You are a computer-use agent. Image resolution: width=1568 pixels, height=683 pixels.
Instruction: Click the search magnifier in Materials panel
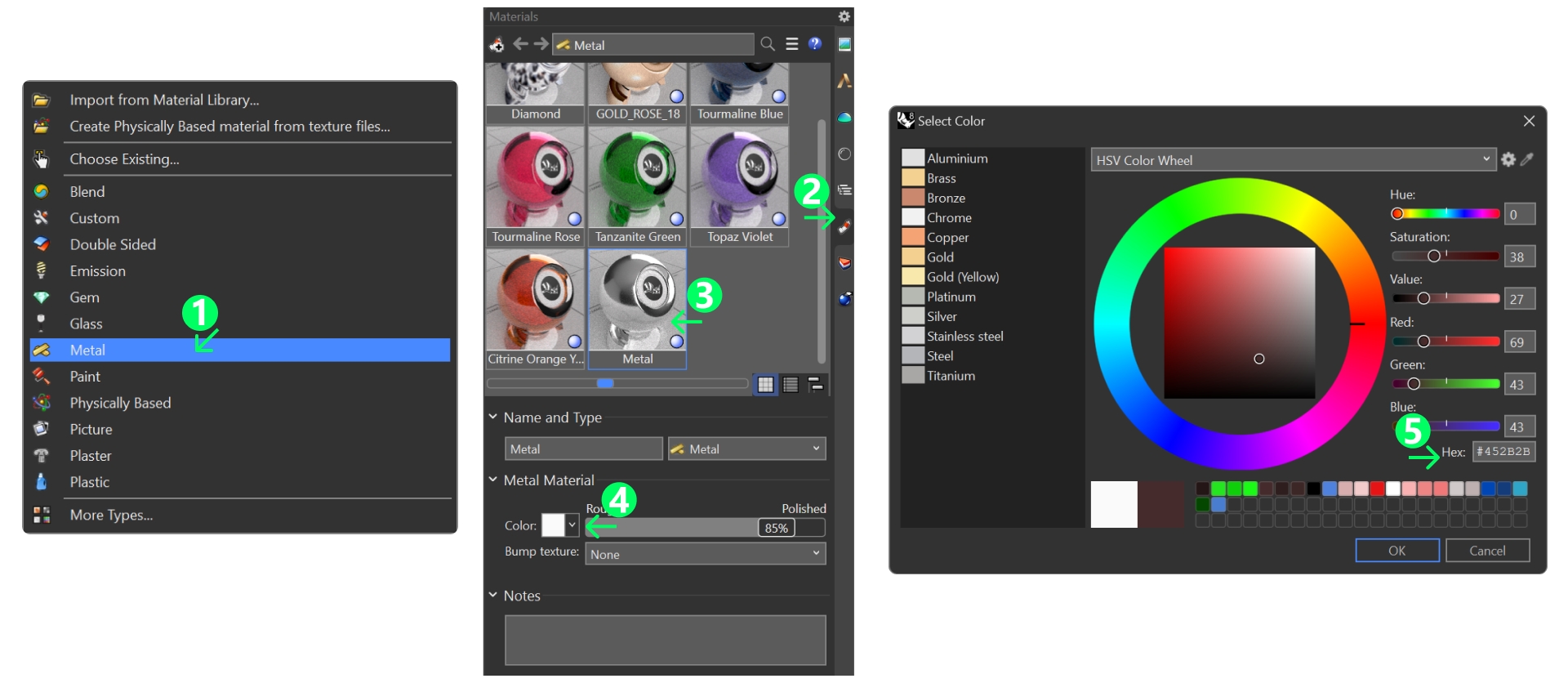coord(768,44)
